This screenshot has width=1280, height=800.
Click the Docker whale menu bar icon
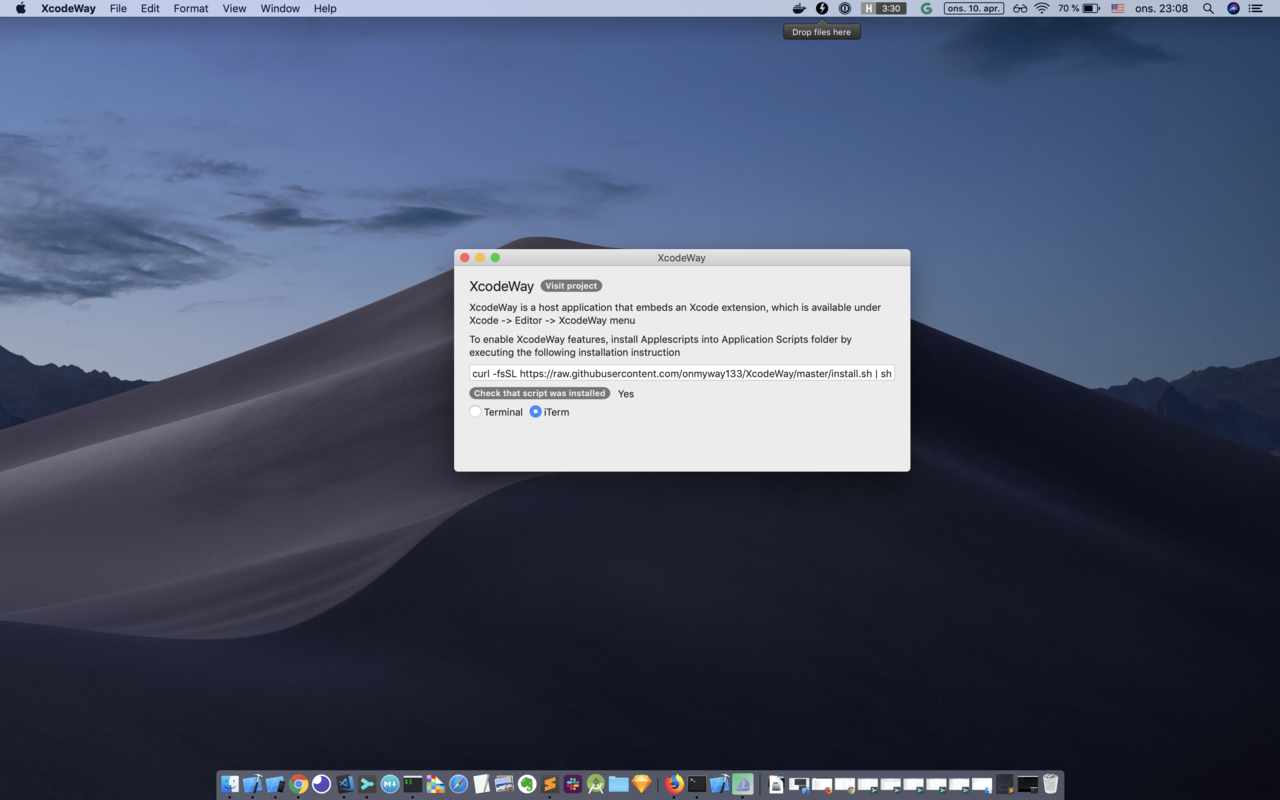(799, 8)
